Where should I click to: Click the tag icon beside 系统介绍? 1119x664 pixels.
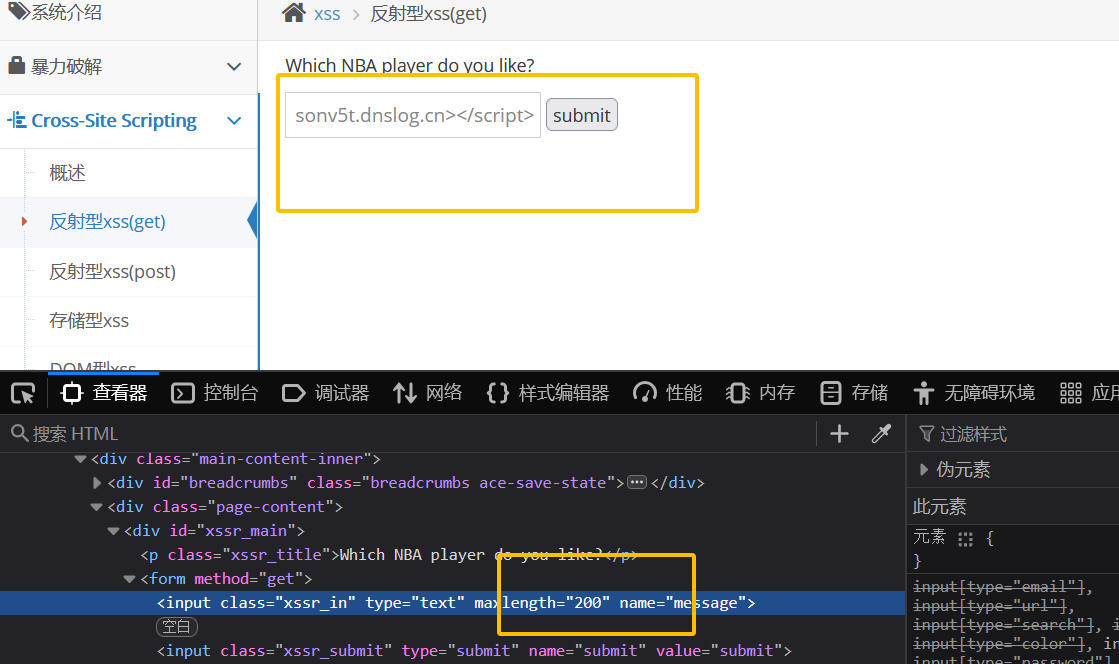click(19, 11)
